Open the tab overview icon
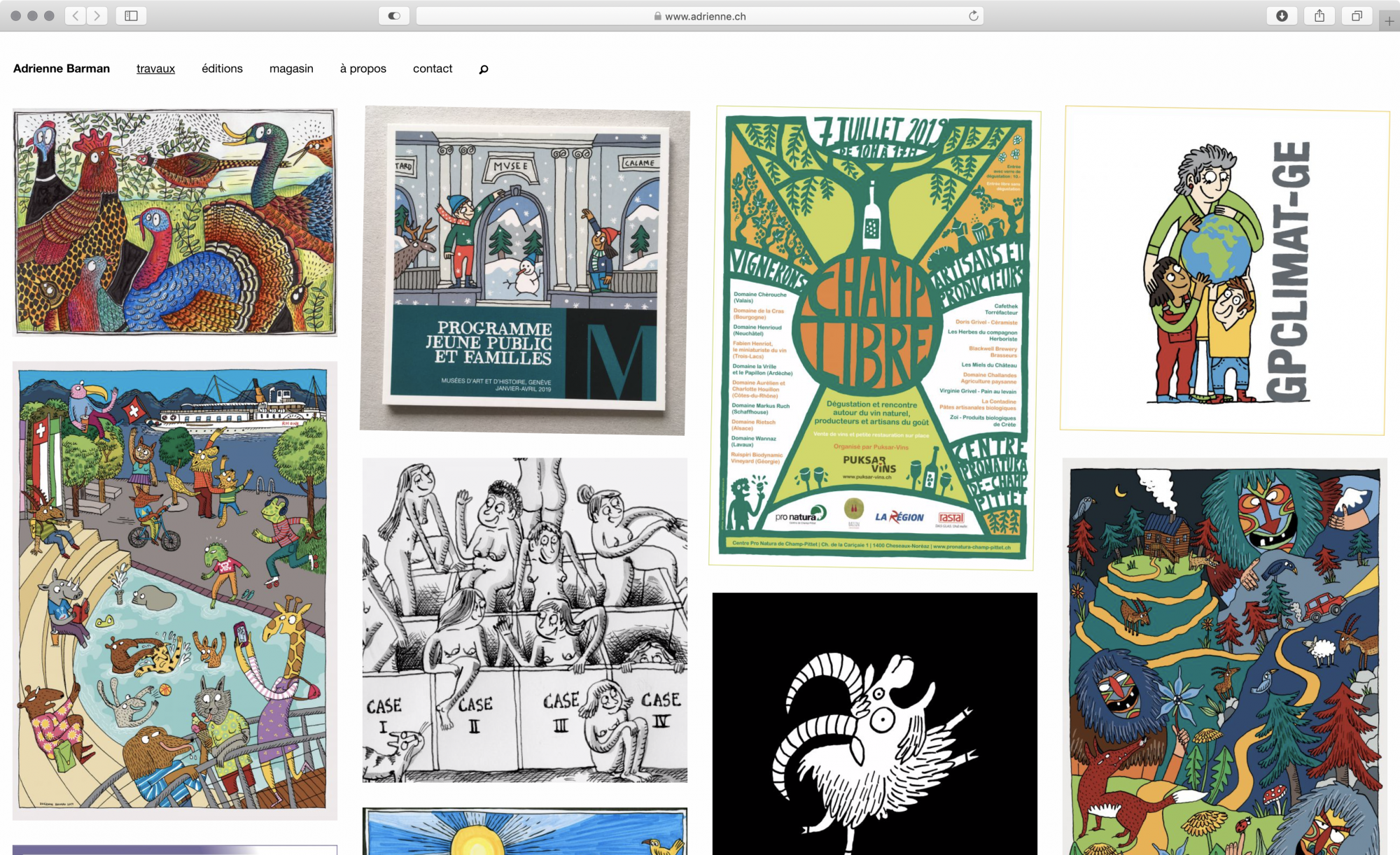 coord(1357,15)
